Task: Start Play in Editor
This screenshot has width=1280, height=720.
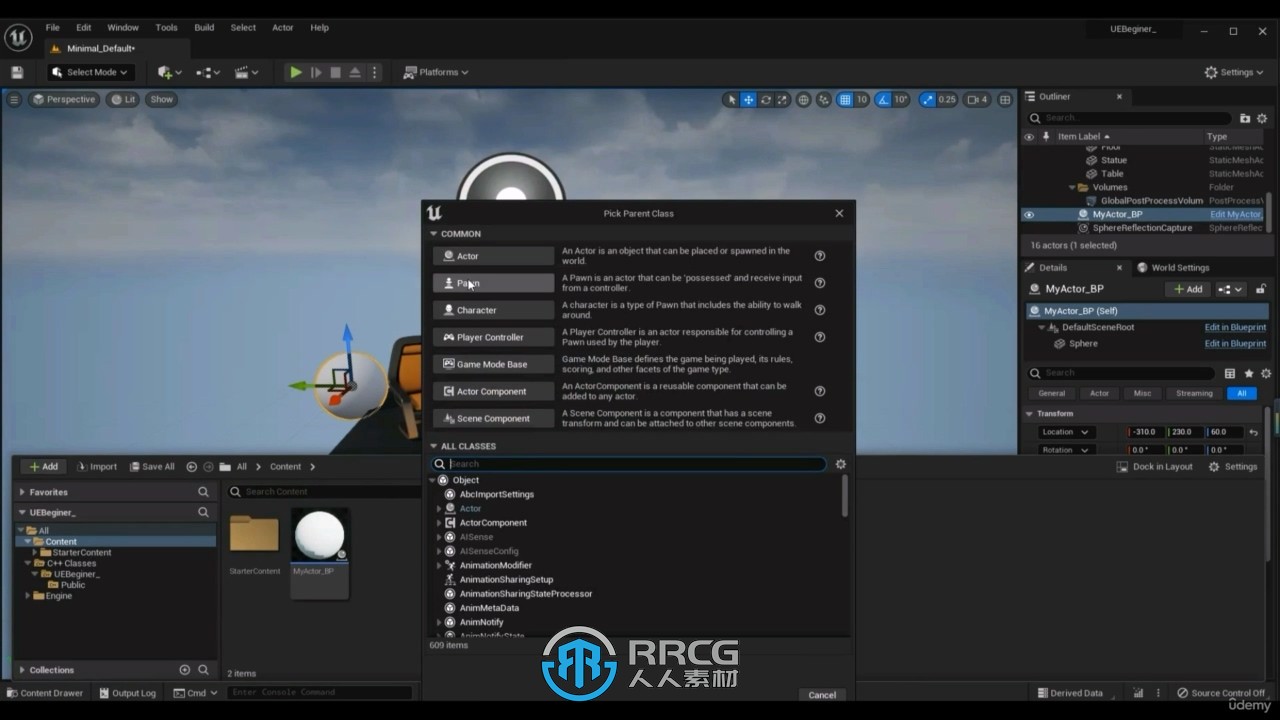Action: 296,72
